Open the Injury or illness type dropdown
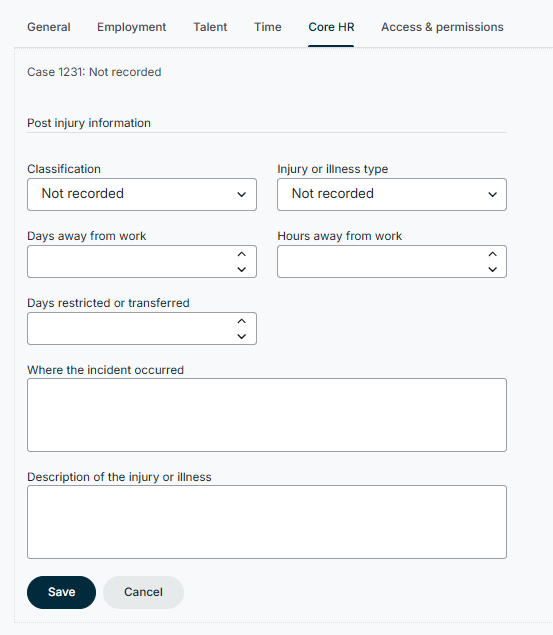The image size is (553, 635). (392, 194)
